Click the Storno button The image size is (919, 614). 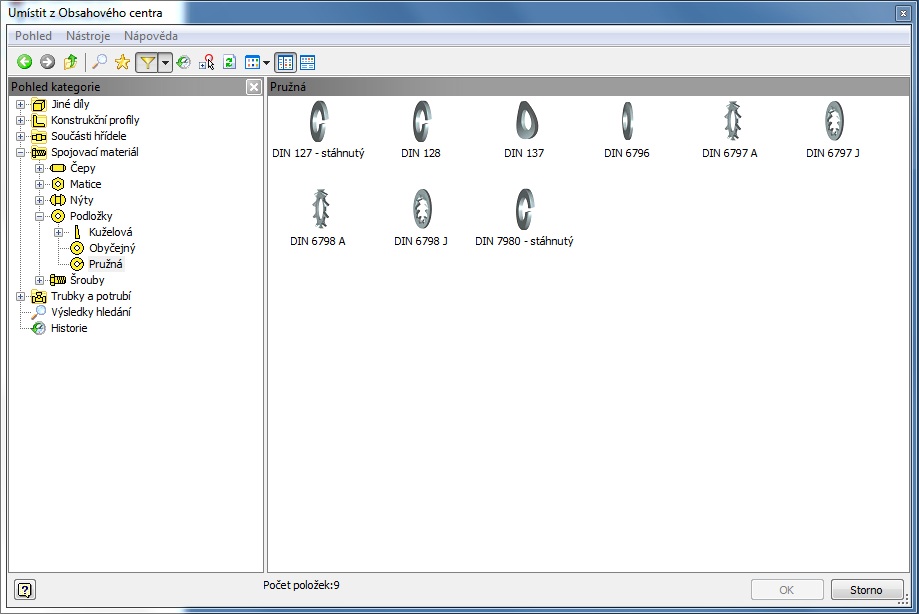(866, 590)
